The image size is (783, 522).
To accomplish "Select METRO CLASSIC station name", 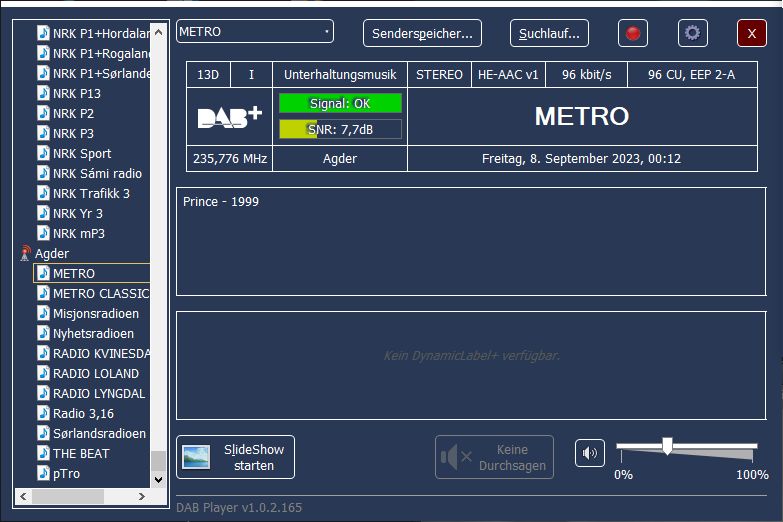I will coord(101,294).
